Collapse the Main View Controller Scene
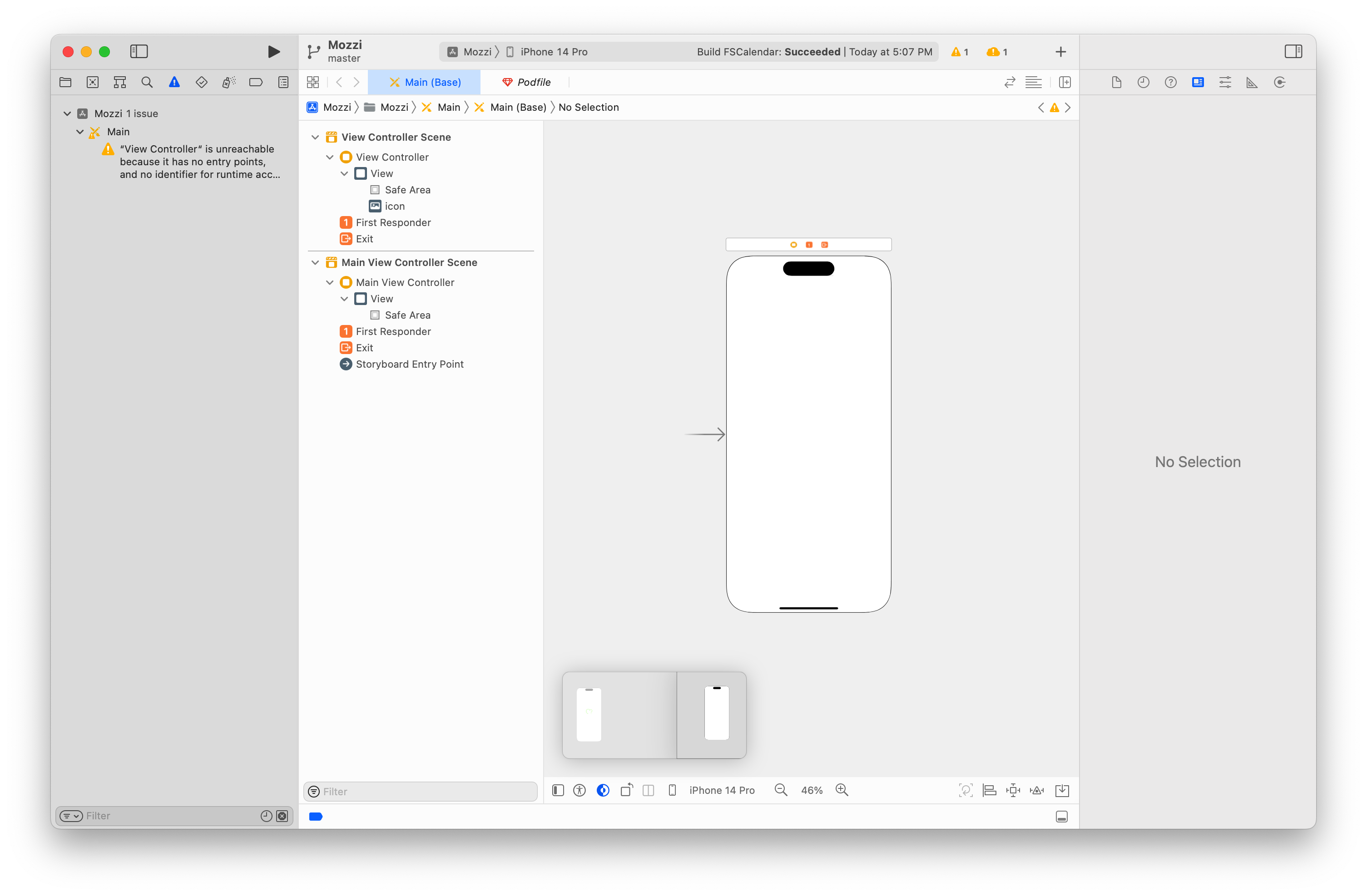The image size is (1367, 896). [x=315, y=262]
